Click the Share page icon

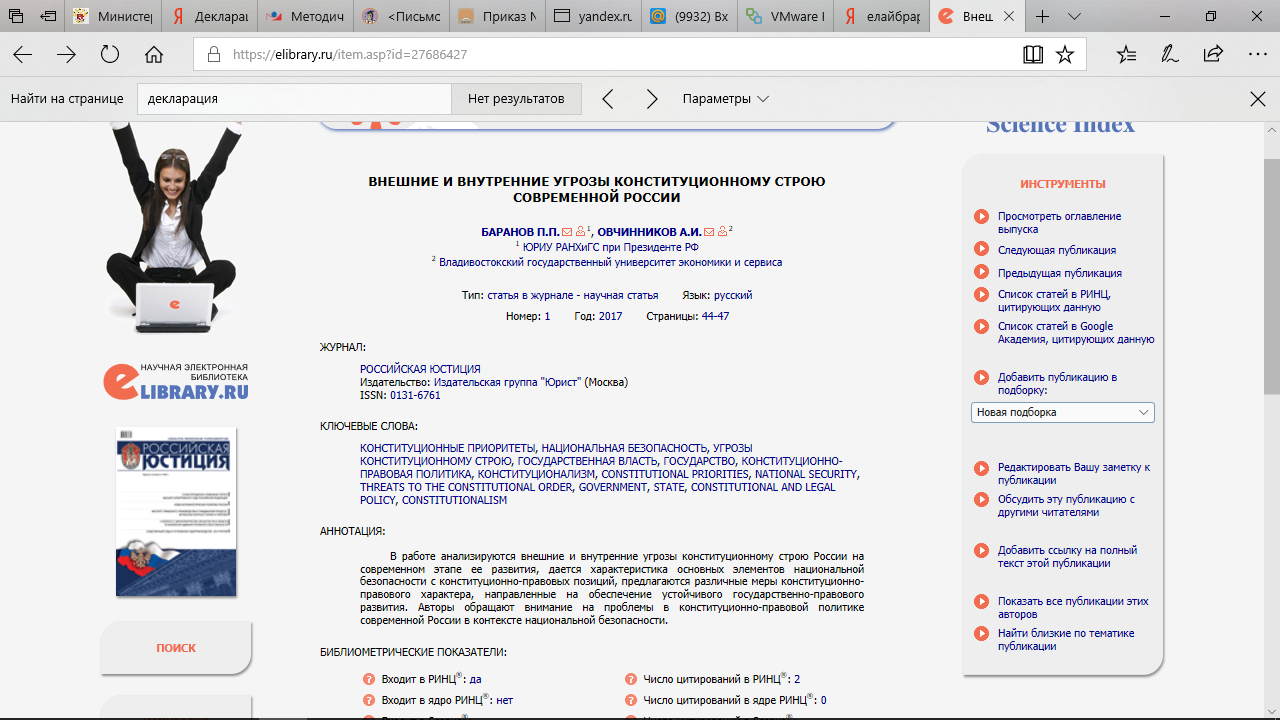[1213, 55]
